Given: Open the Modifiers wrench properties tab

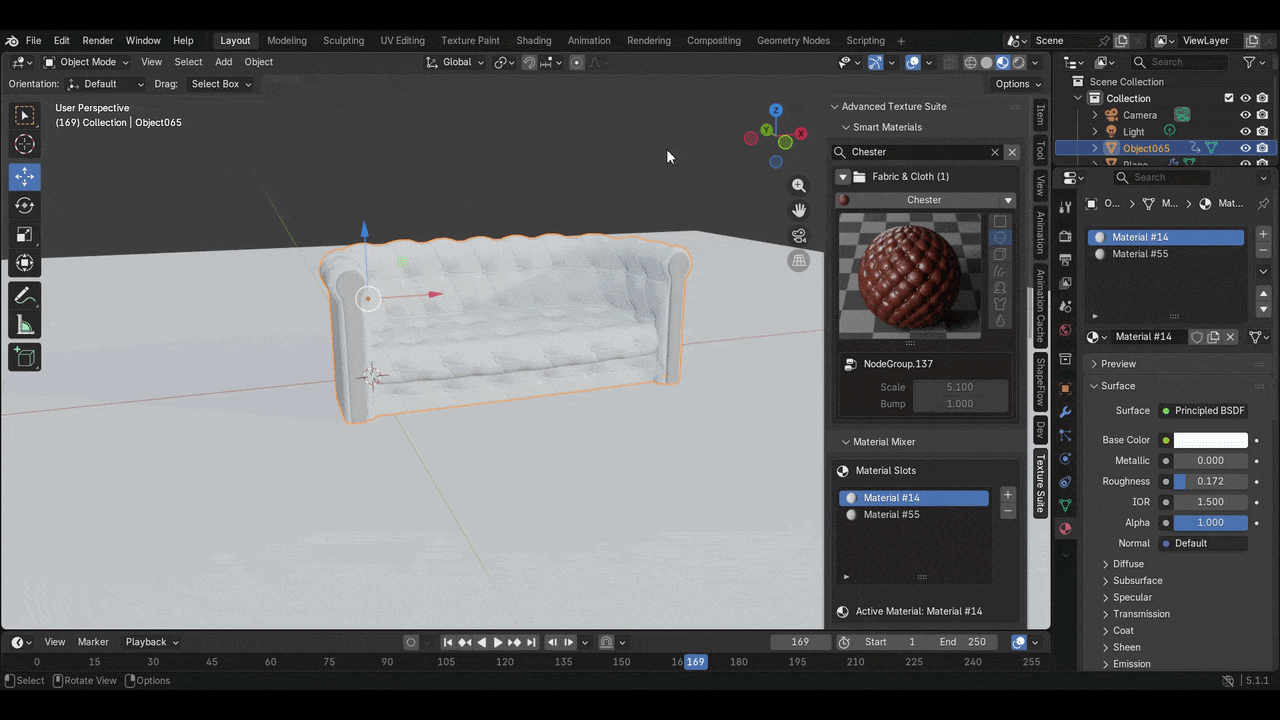Looking at the screenshot, I should [x=1065, y=412].
